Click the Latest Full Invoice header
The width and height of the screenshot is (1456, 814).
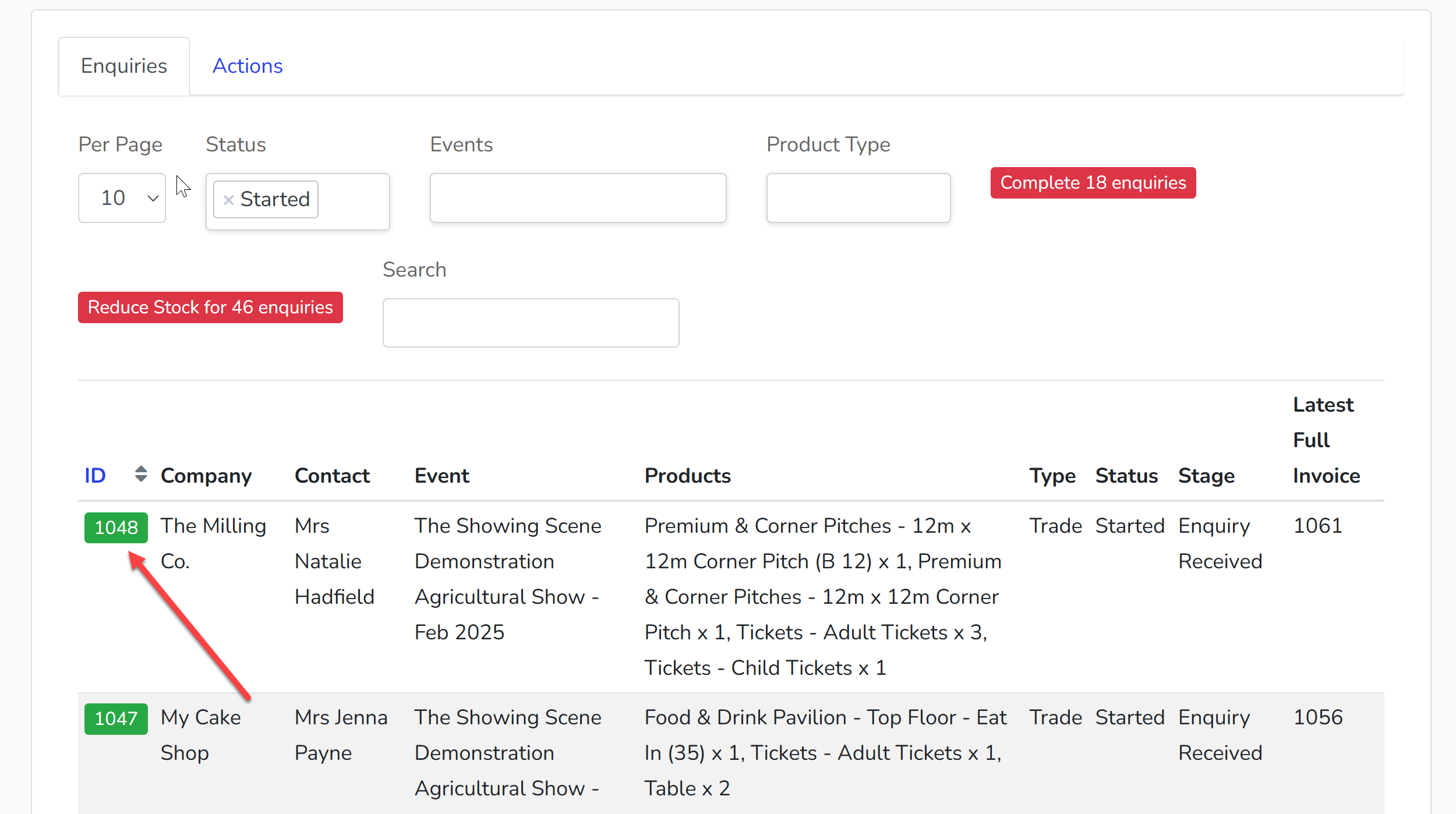tap(1326, 440)
